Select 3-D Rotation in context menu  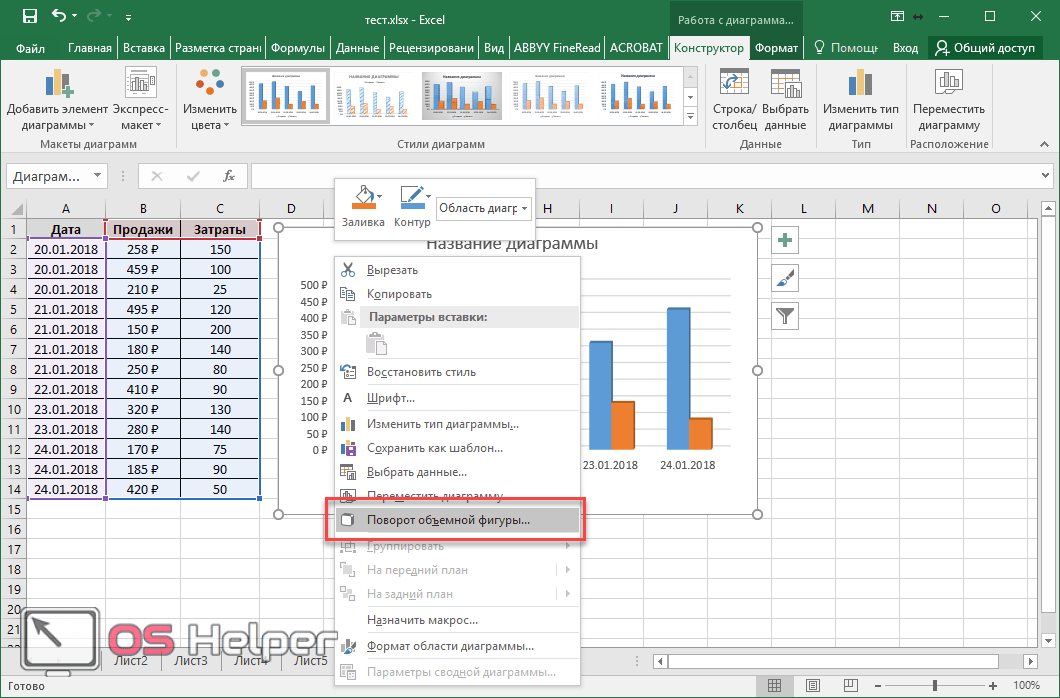coord(448,520)
